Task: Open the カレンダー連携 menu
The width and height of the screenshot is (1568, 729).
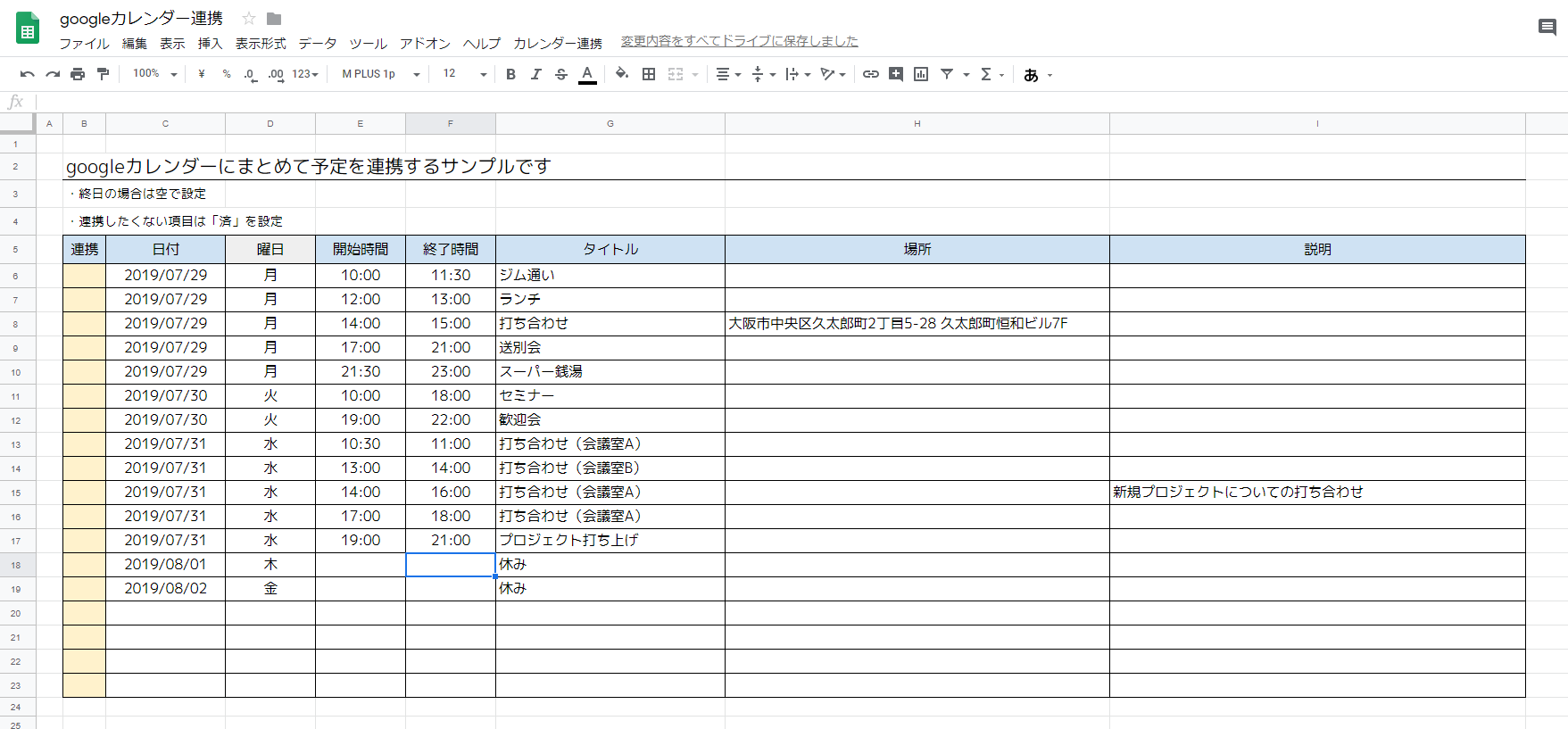Action: 558,43
